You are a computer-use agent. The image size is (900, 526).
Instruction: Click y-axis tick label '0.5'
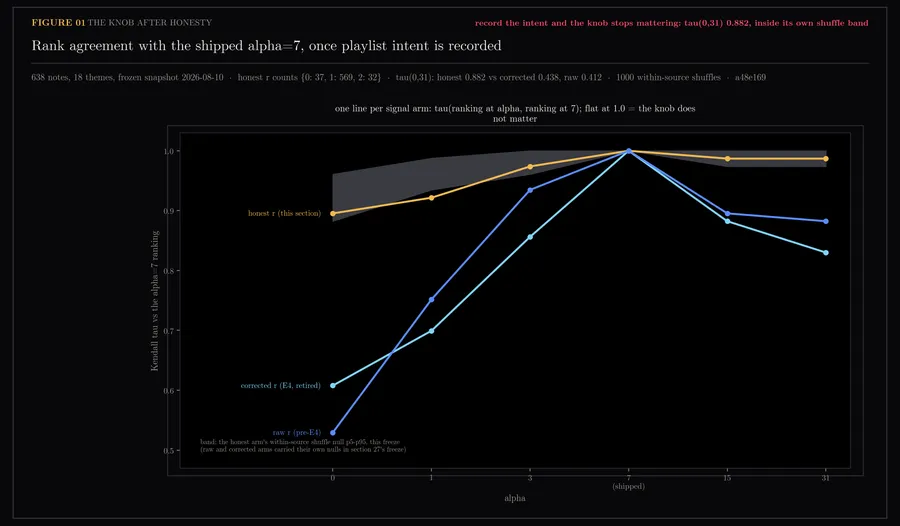tap(168, 451)
